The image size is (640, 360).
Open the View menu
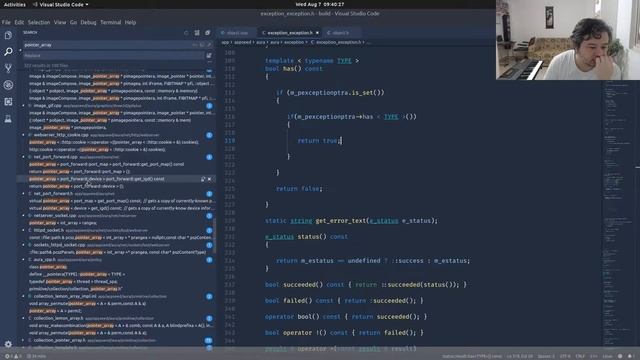(x=60, y=22)
